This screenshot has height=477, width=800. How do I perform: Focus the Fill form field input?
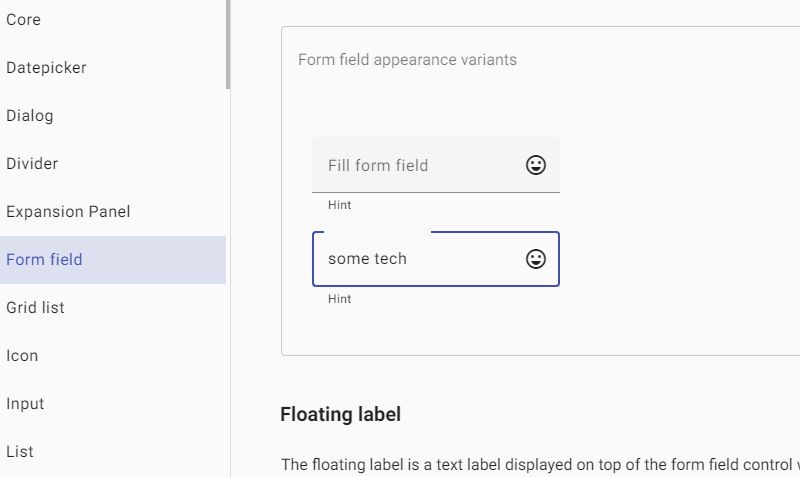coord(418,165)
